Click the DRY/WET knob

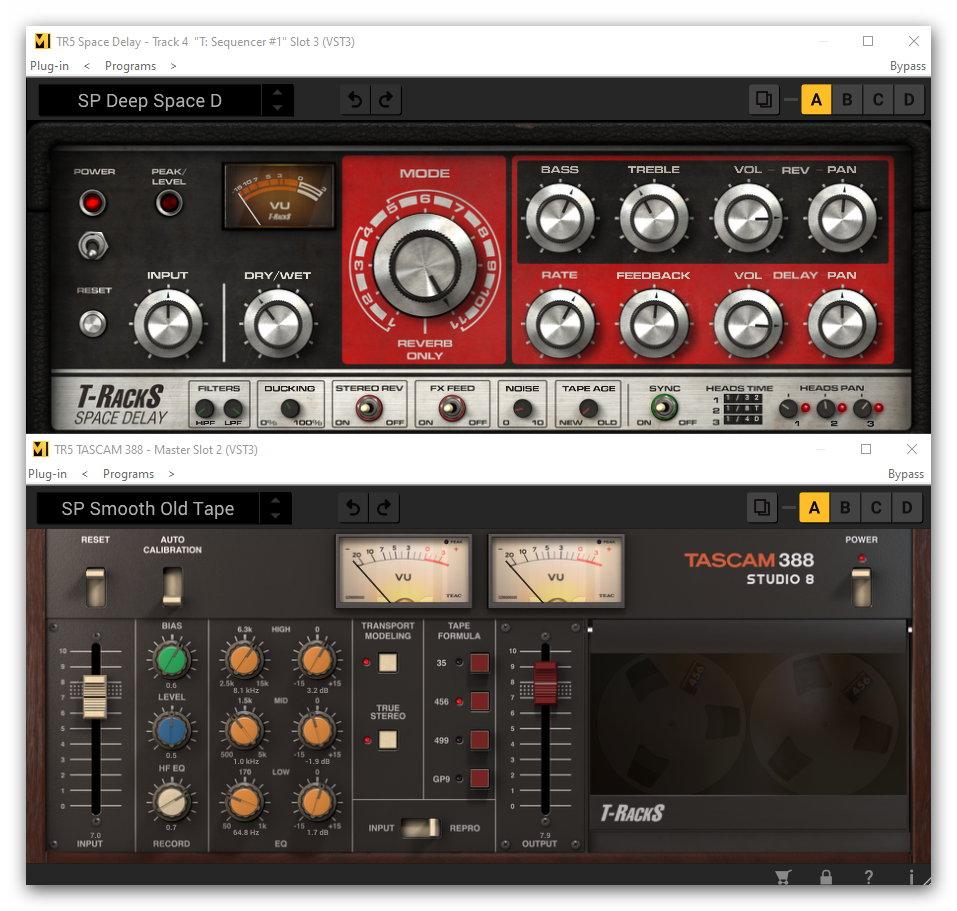(x=278, y=324)
